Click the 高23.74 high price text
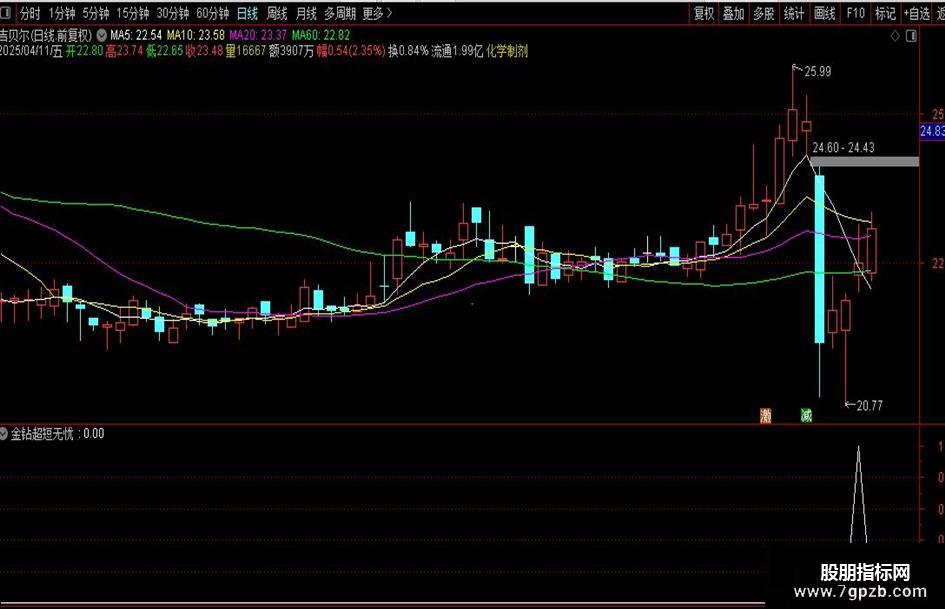 coord(124,51)
